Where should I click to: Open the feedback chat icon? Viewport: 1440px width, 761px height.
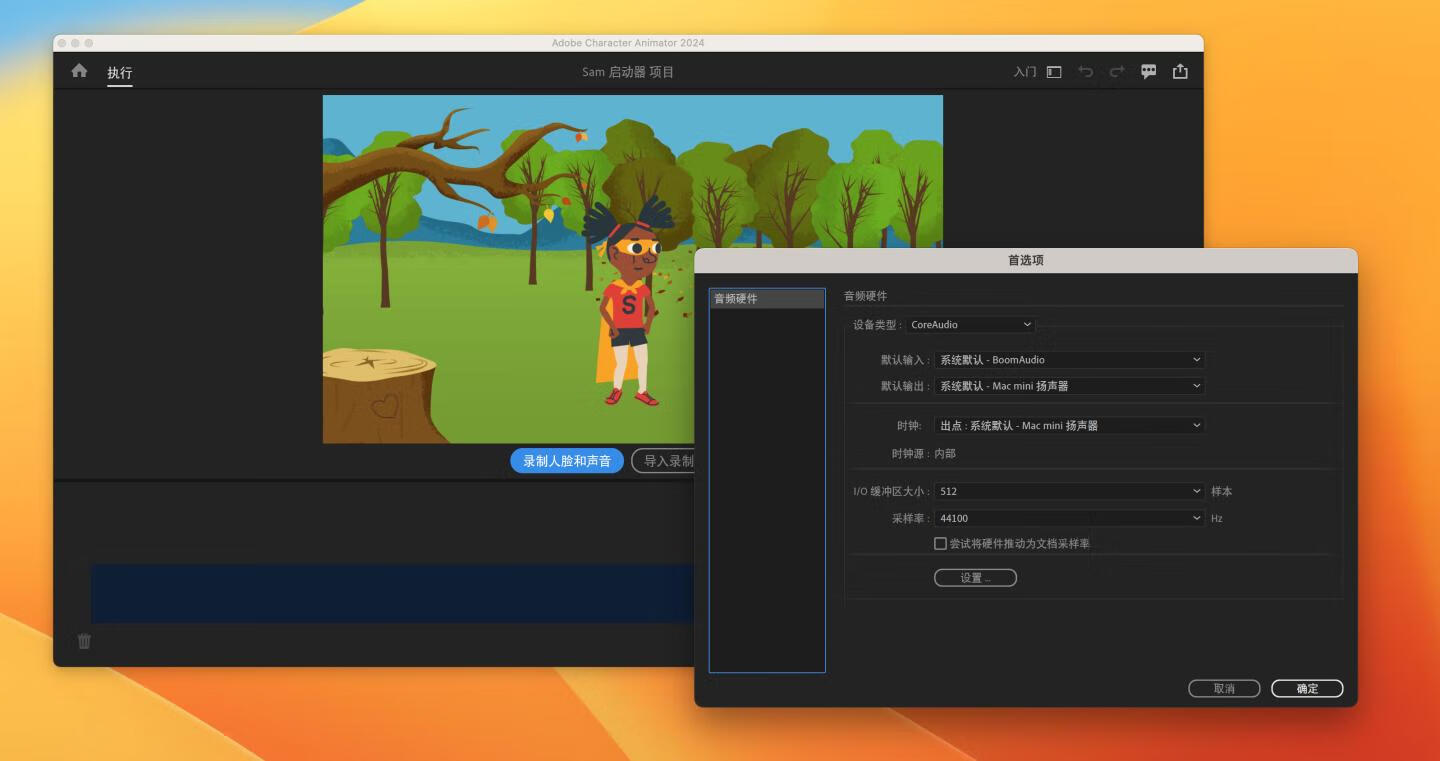tap(1149, 72)
